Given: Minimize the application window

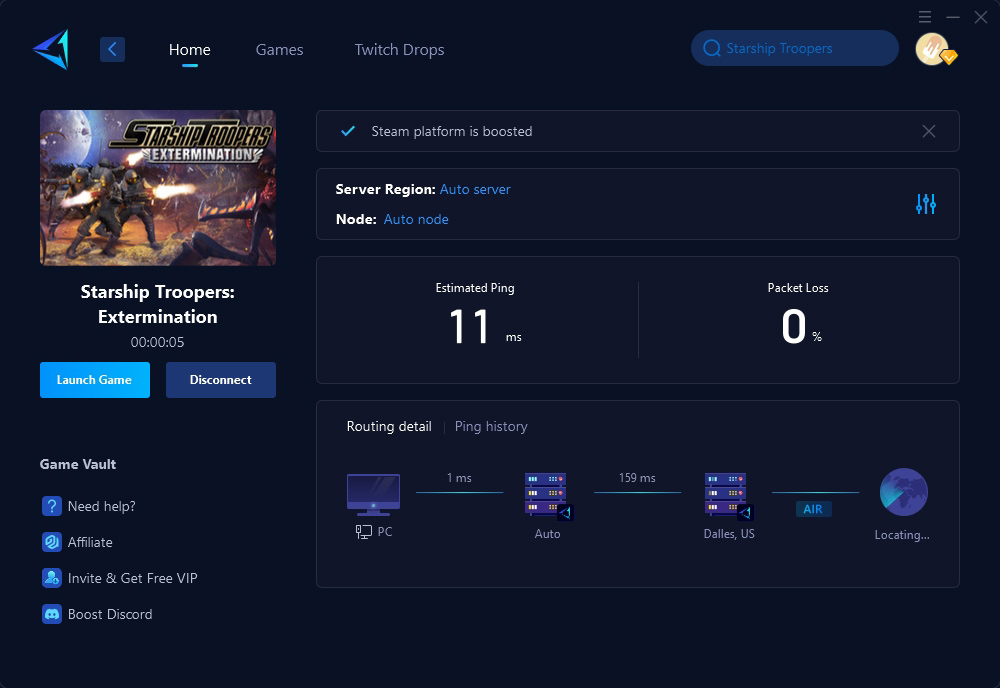Looking at the screenshot, I should click(x=953, y=17).
